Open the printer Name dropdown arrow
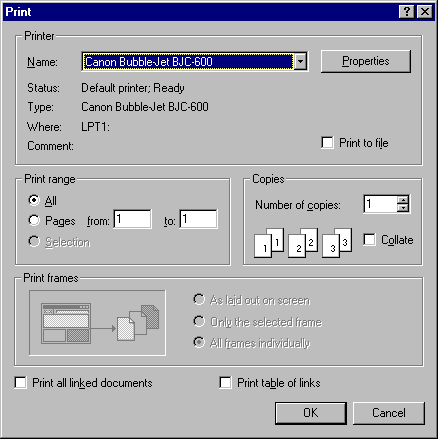 click(x=300, y=61)
